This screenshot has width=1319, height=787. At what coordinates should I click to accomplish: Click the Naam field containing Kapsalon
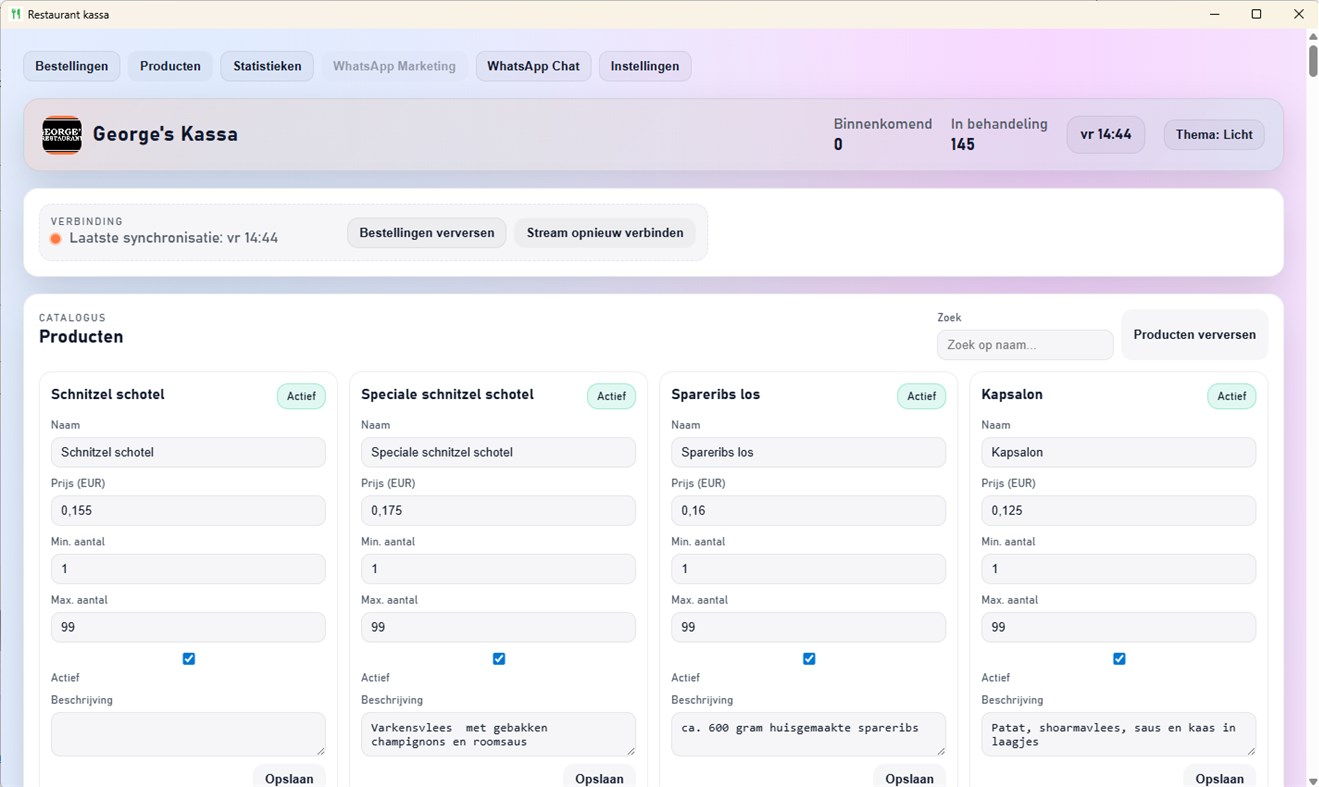click(x=1118, y=452)
